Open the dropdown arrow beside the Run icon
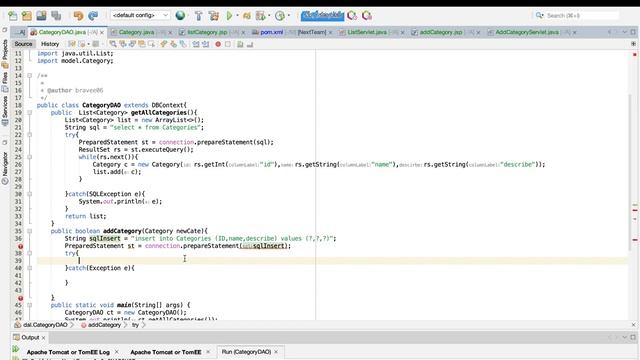This screenshot has height=360, width=640. coord(237,16)
